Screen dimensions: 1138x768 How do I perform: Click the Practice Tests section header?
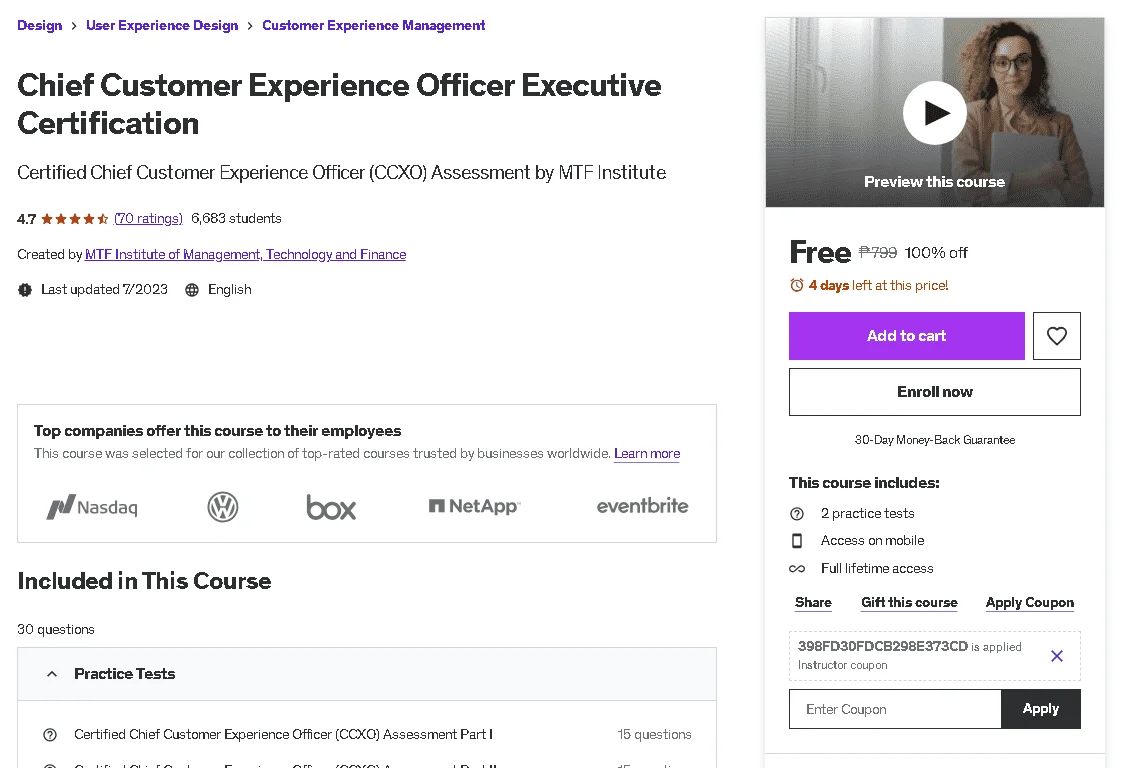click(367, 674)
